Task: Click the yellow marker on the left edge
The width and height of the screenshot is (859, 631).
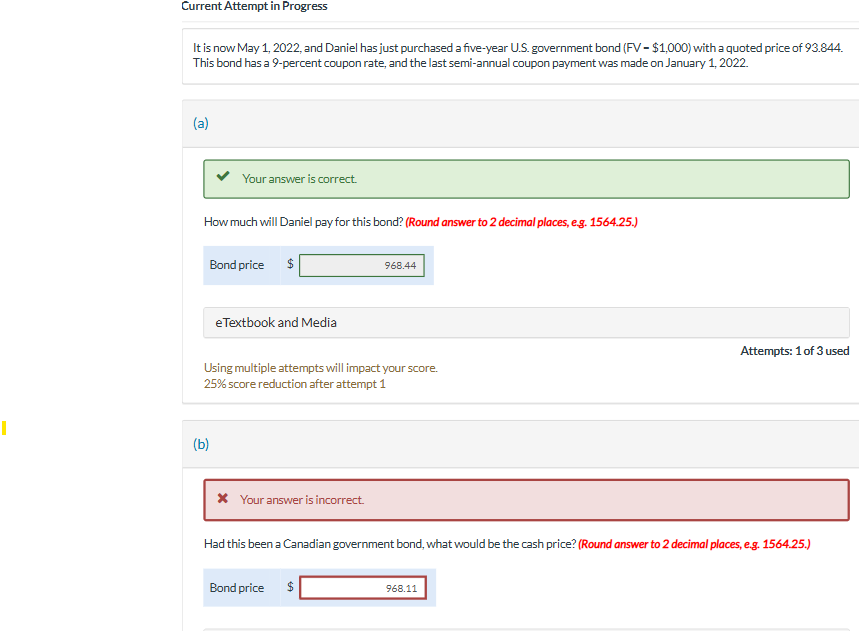Action: pyautogui.click(x=4, y=428)
